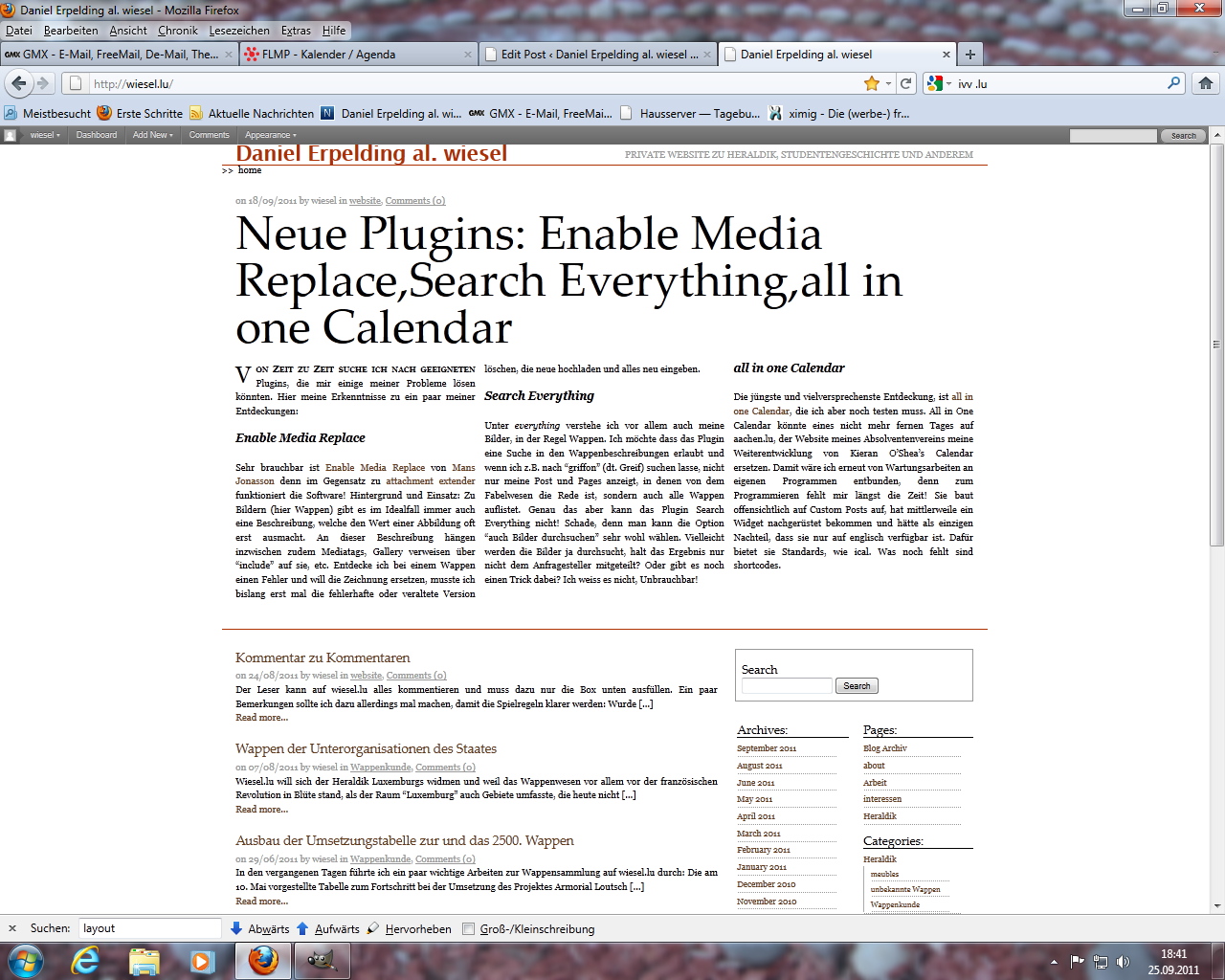Open the Lesezeichen menu

[237, 31]
